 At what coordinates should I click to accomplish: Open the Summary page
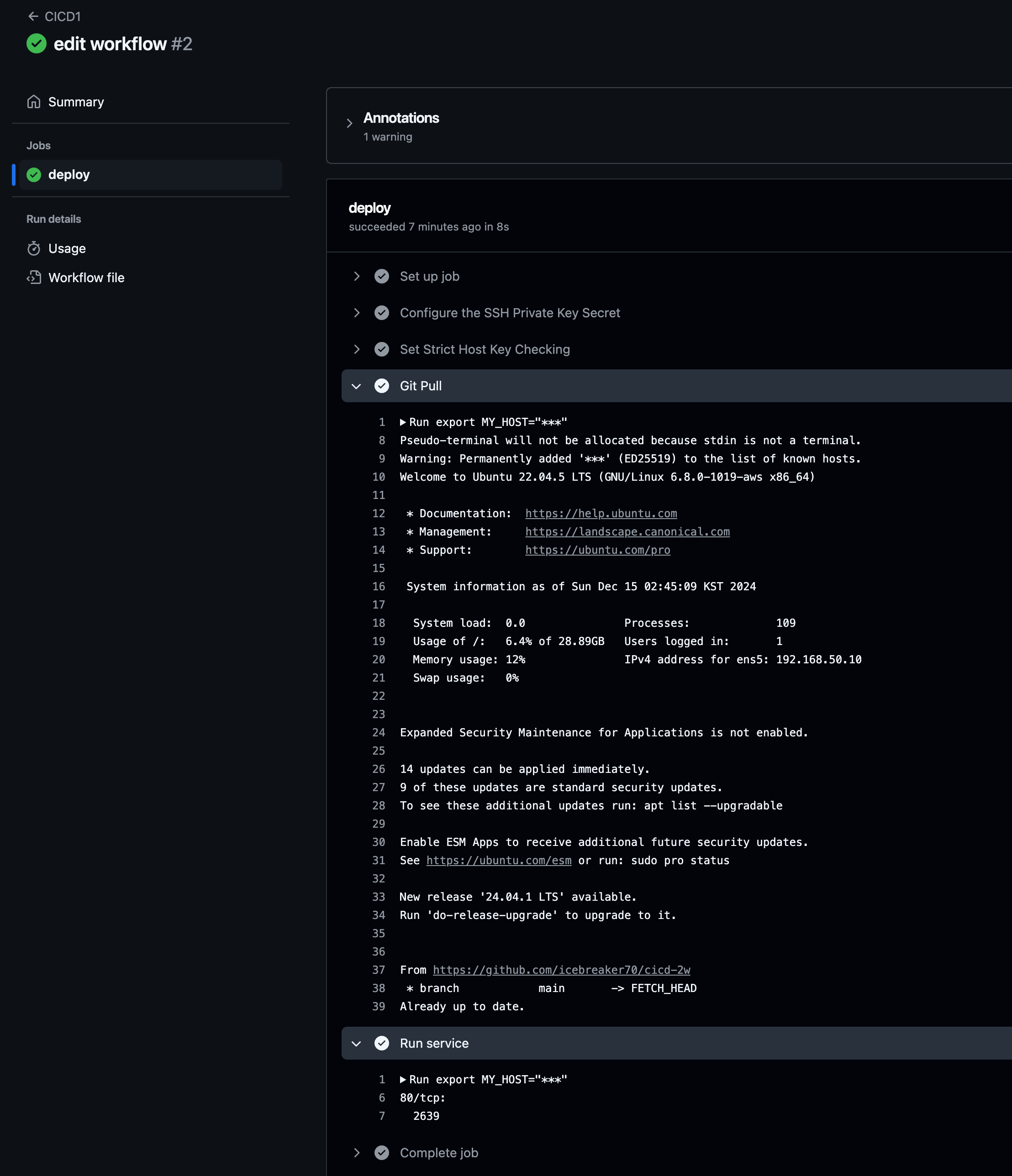tap(76, 102)
